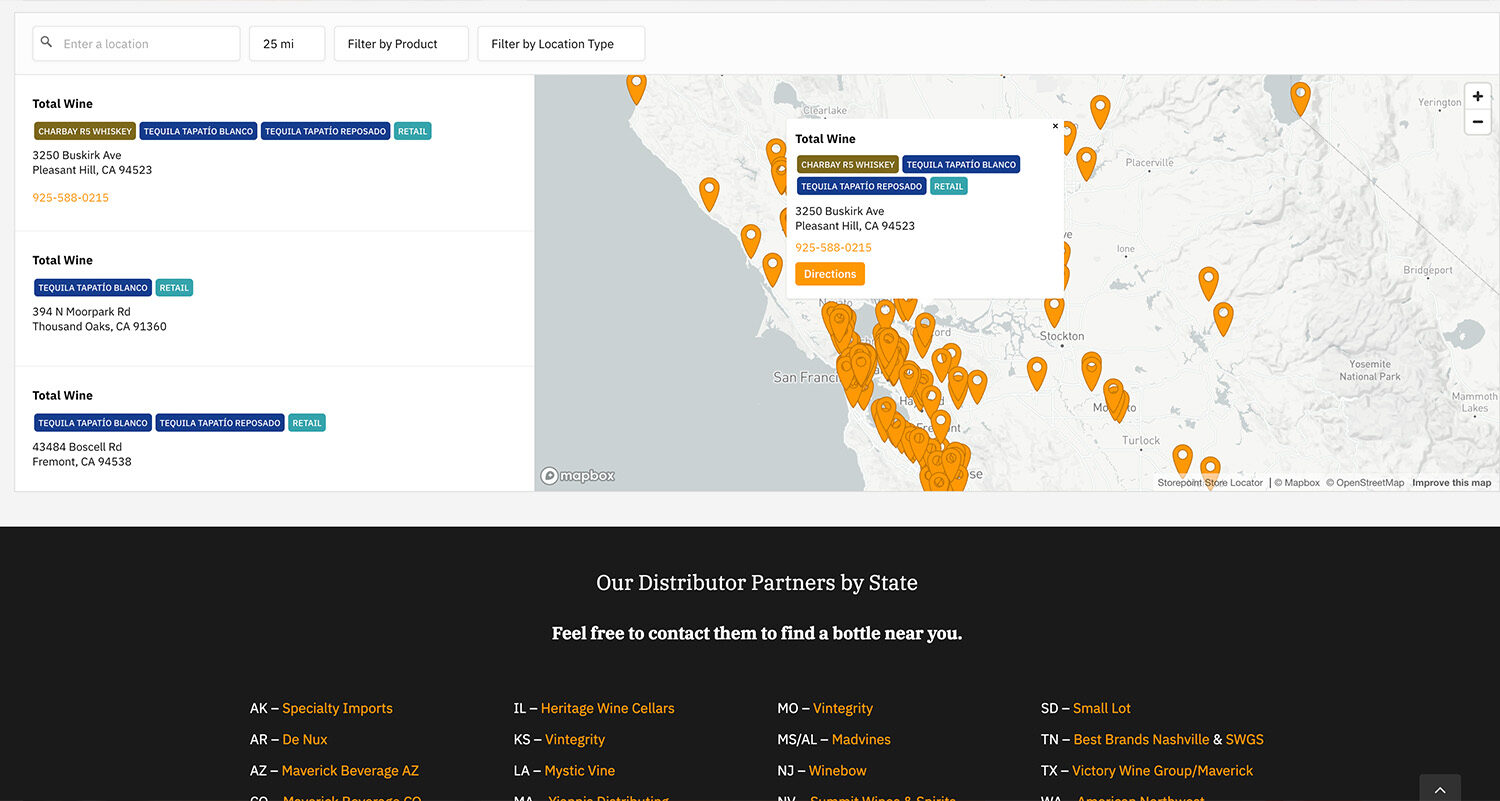
Task: Zoom in on the map
Action: pyautogui.click(x=1477, y=97)
